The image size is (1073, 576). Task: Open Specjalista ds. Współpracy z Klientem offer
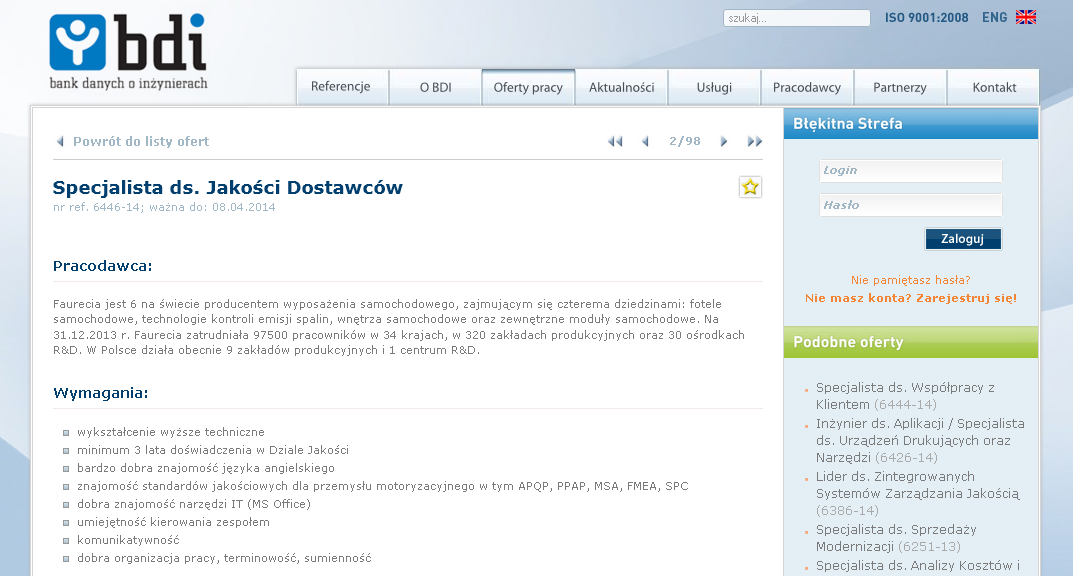pos(905,396)
